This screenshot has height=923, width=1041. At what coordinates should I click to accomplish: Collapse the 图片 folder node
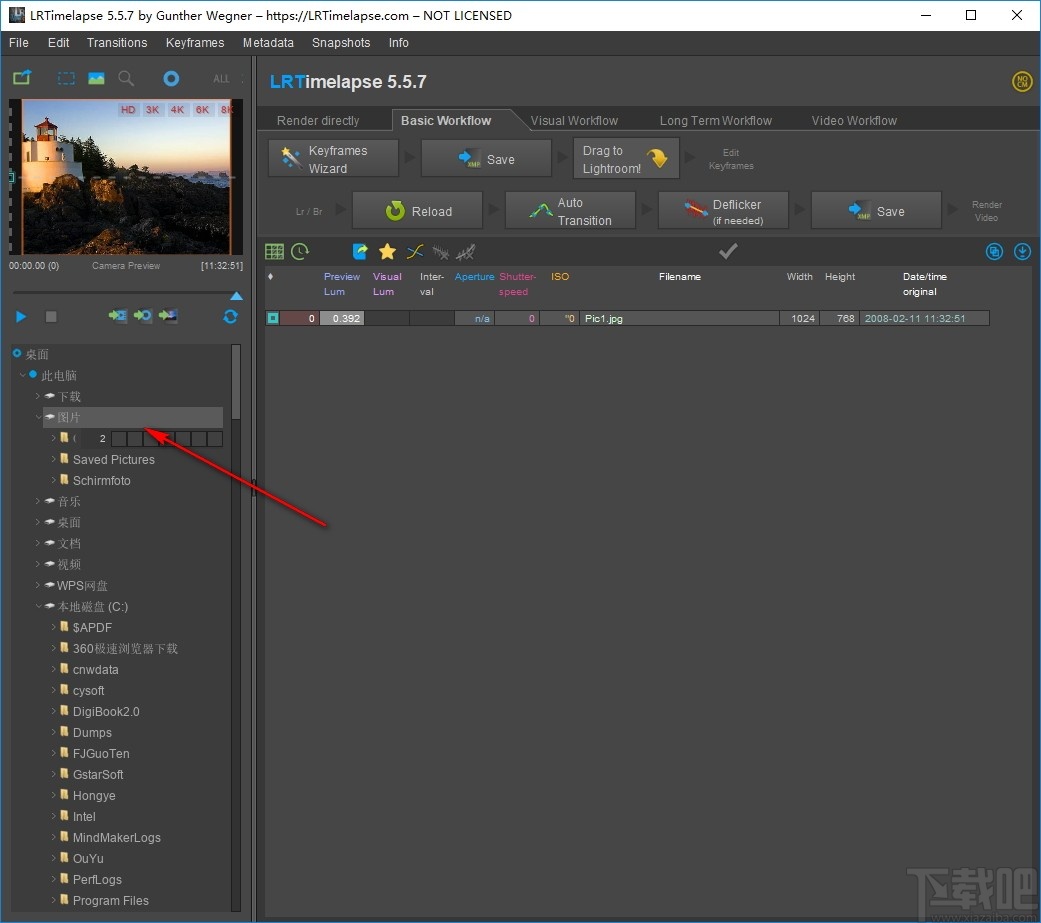[x=38, y=417]
